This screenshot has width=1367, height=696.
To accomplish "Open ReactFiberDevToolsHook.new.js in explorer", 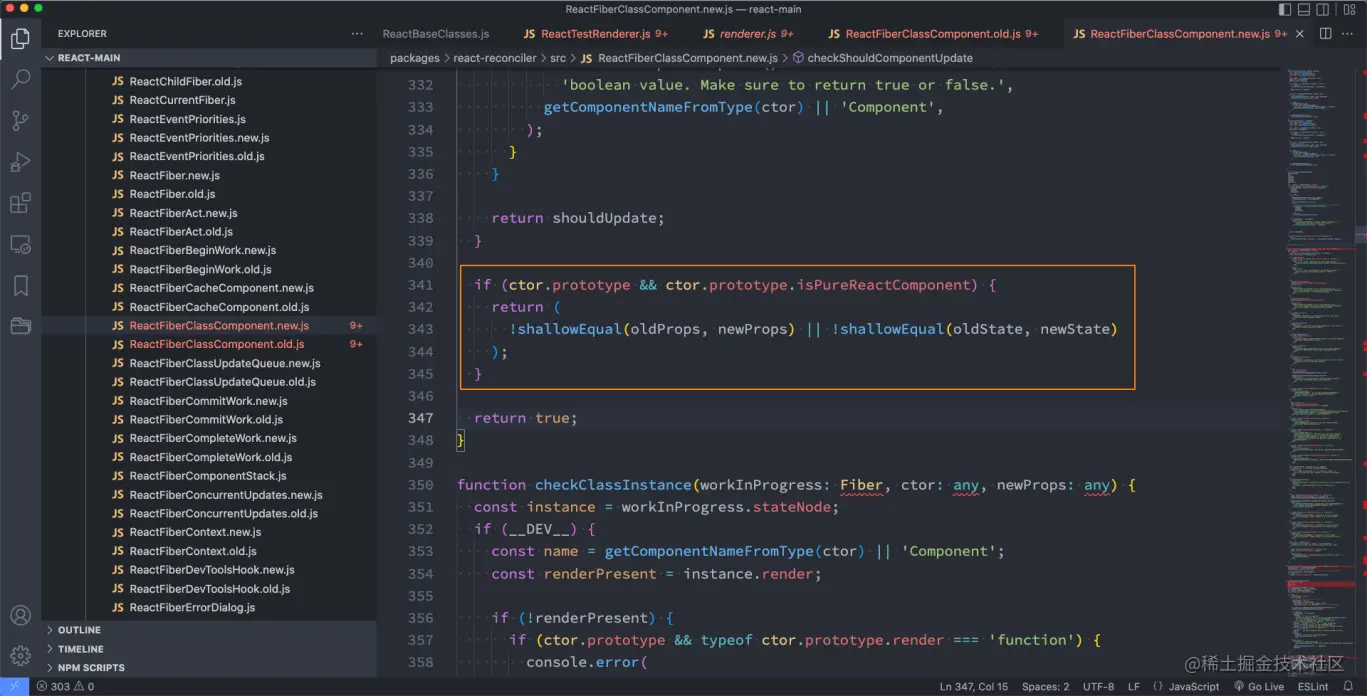I will point(210,570).
